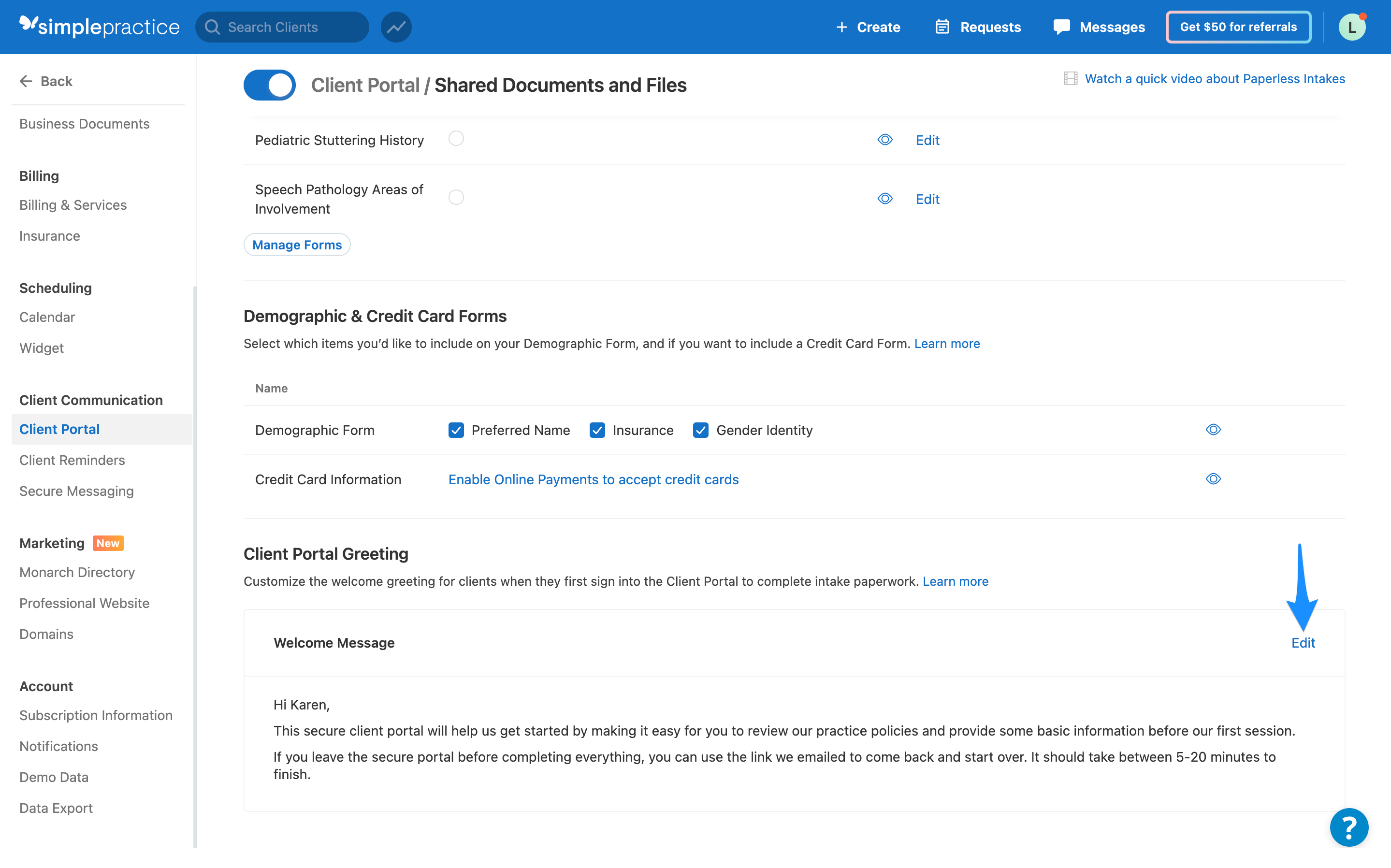Open Messages chat bubble icon

(x=1061, y=27)
